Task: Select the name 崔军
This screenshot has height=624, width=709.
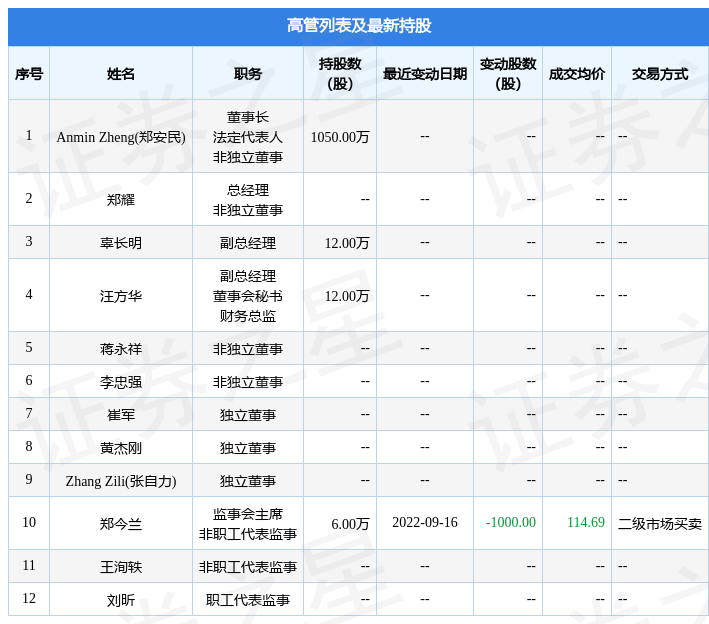Action: point(121,415)
